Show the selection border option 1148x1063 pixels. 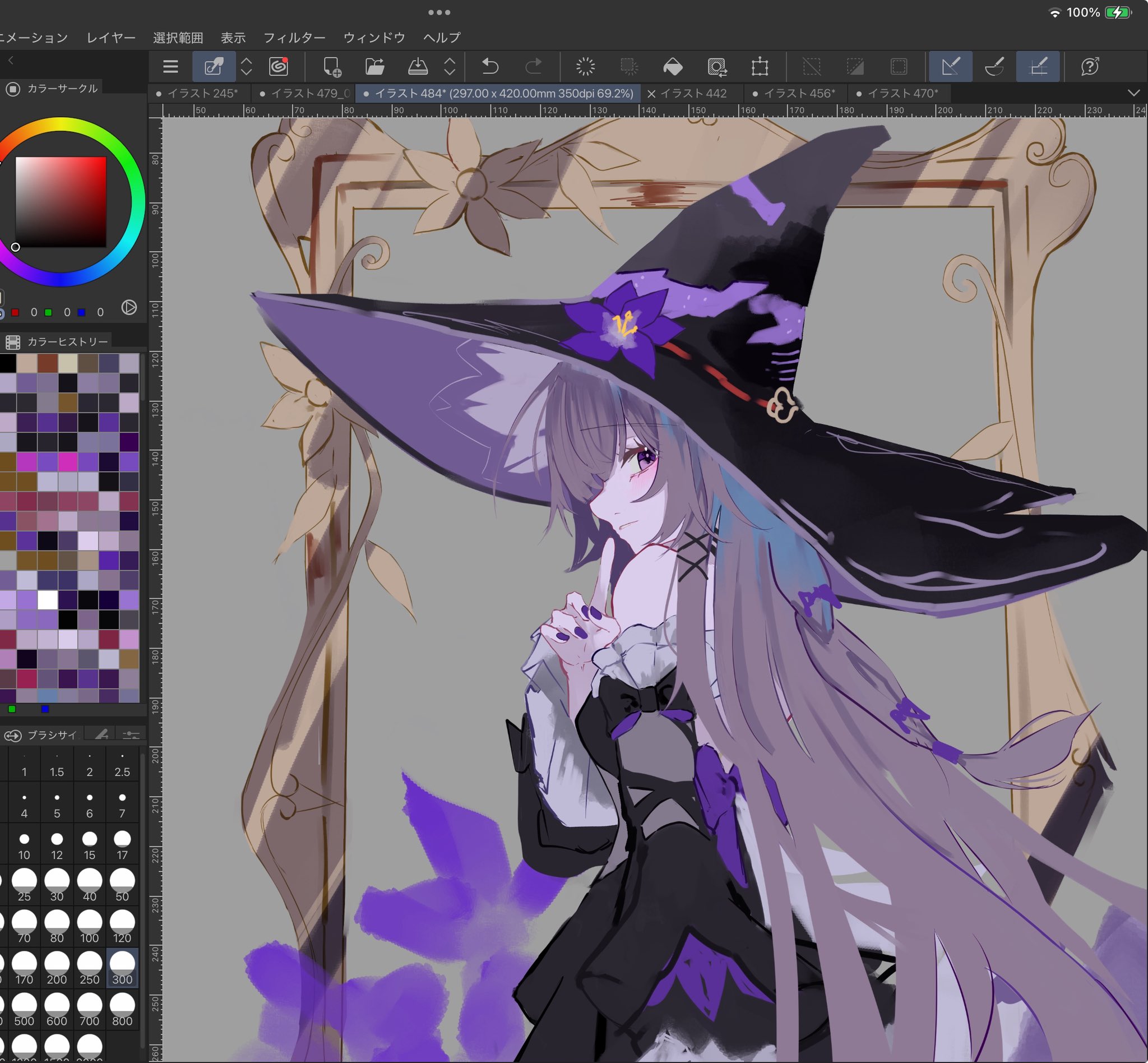click(899, 67)
